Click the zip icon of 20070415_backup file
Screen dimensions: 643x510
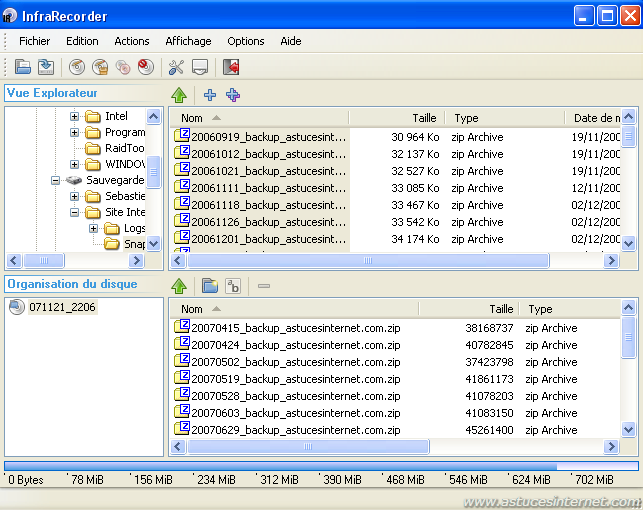182,326
